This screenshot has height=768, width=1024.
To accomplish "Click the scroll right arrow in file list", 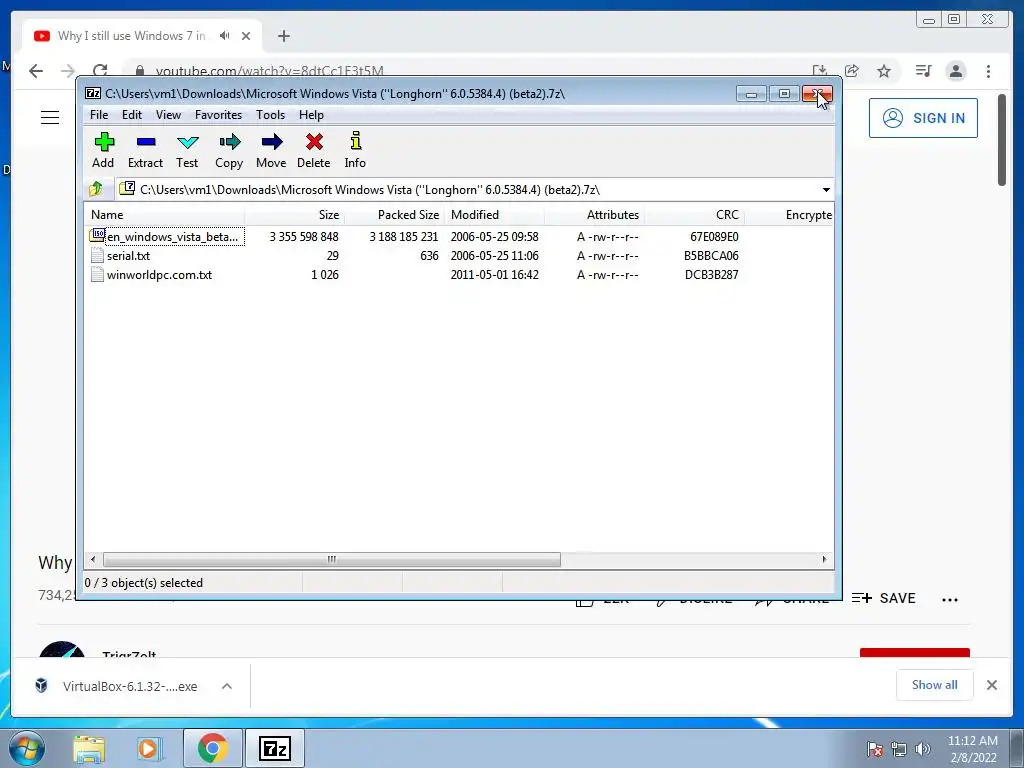I will 824,560.
